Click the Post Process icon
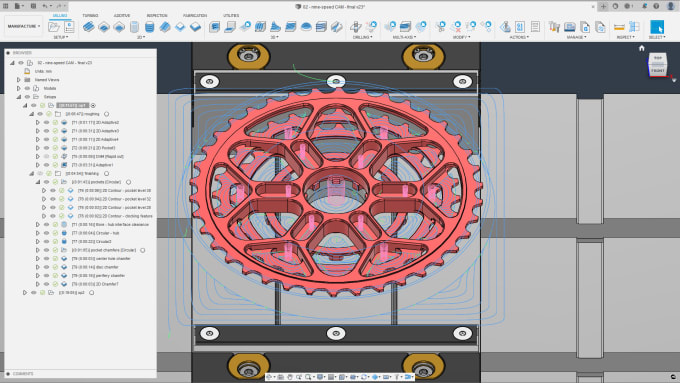Screen dimensions: 680x383 click(520, 27)
